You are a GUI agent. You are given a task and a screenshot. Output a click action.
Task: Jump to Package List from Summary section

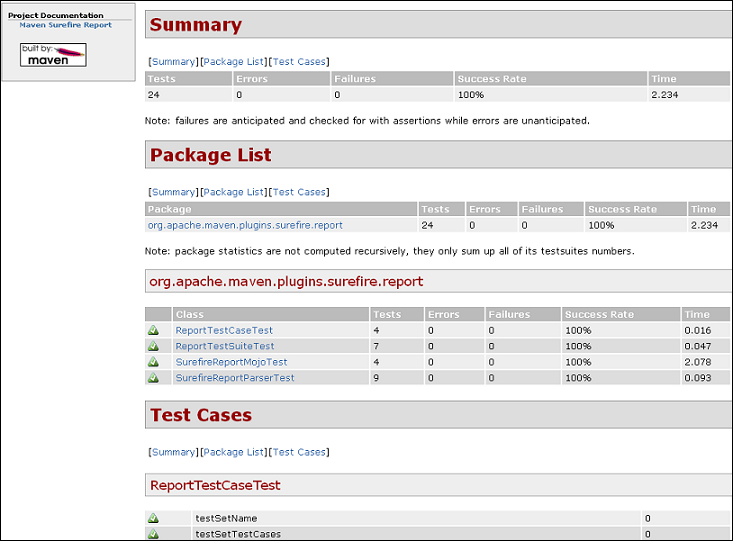(x=234, y=62)
